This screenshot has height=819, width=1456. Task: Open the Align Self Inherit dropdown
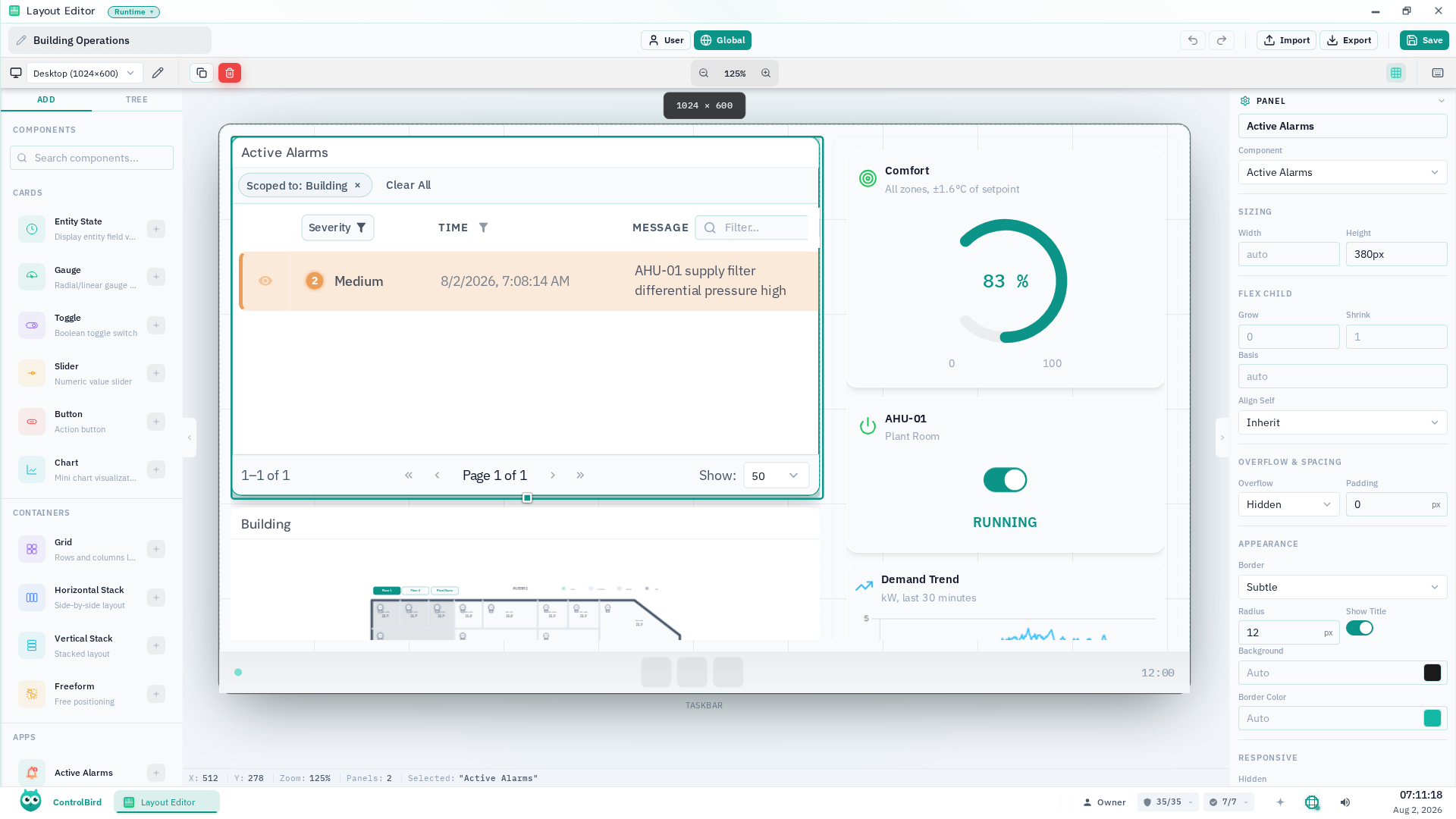(1342, 422)
